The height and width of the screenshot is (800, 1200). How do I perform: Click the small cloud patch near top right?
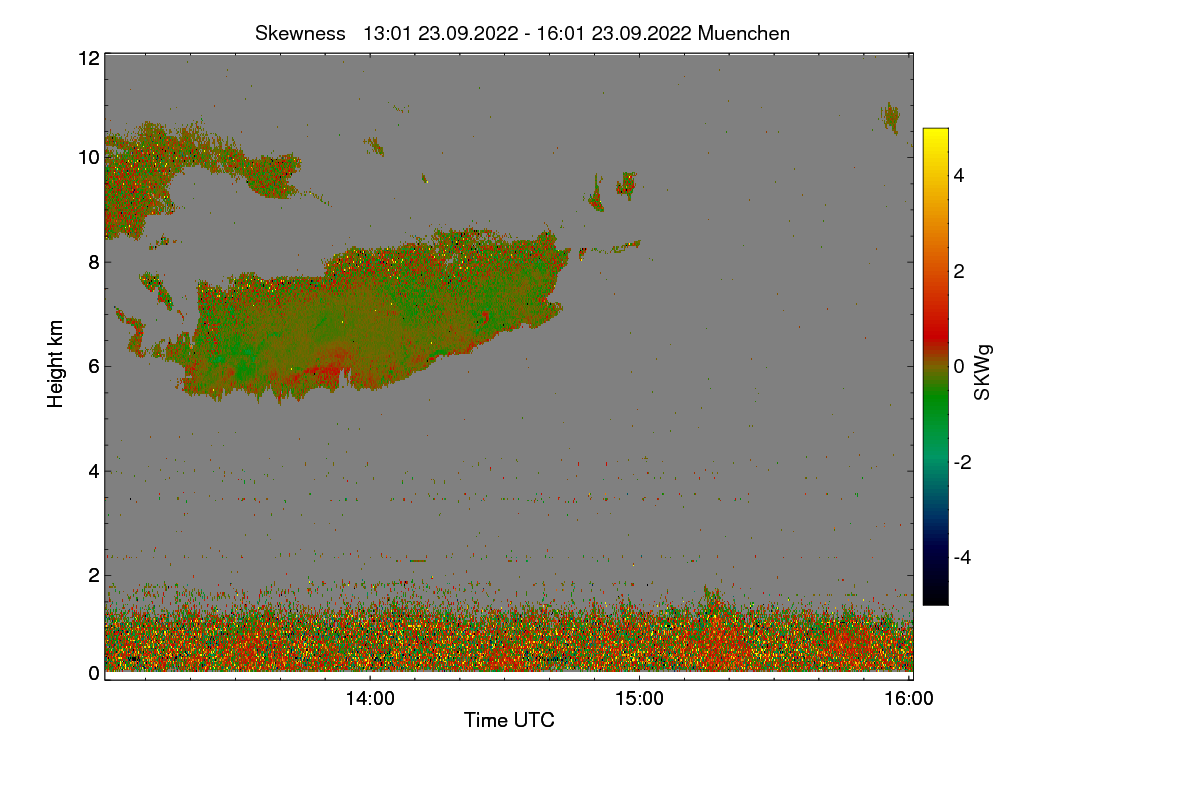(x=890, y=117)
